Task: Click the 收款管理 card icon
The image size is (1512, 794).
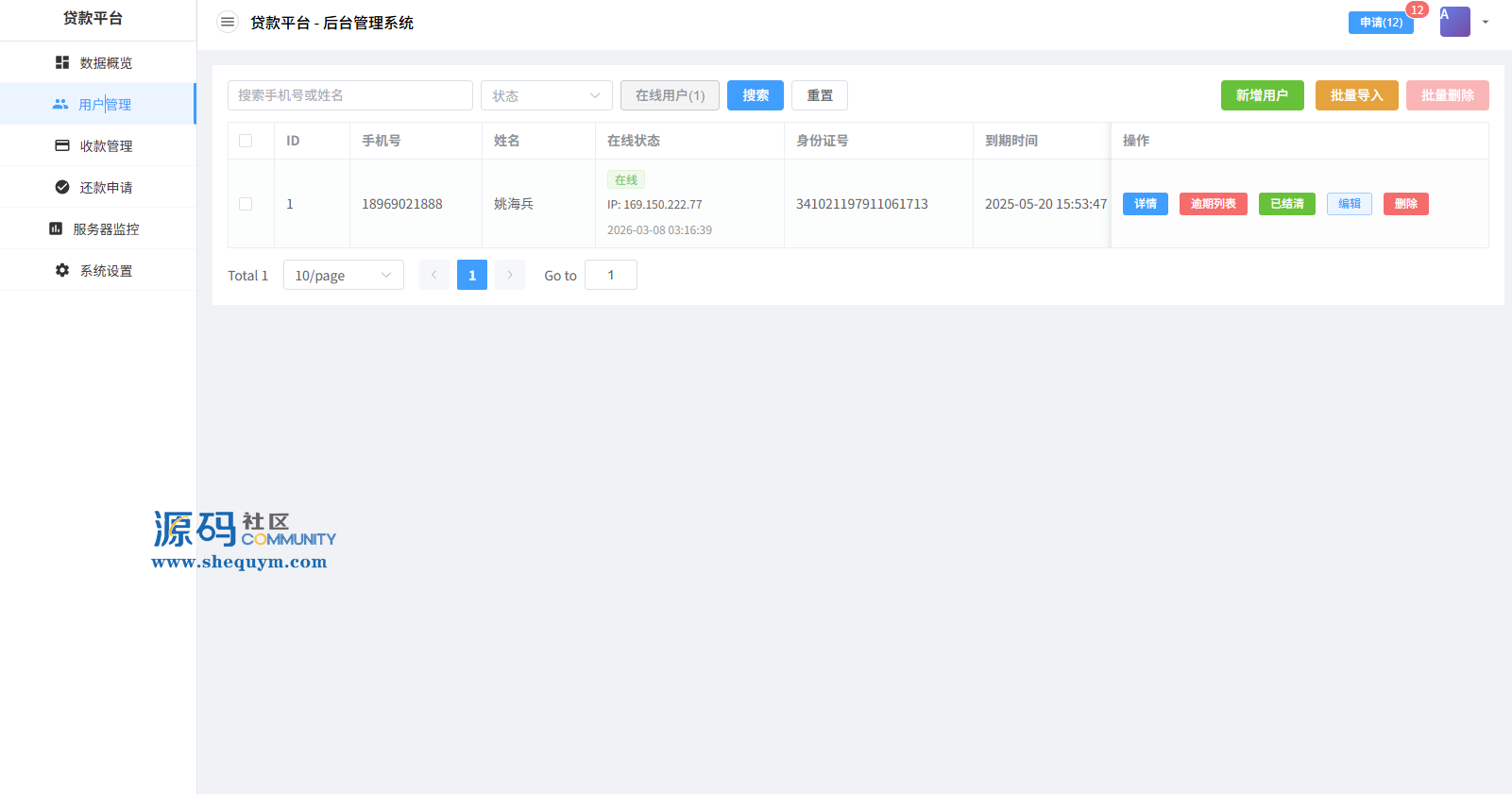Action: [62, 145]
